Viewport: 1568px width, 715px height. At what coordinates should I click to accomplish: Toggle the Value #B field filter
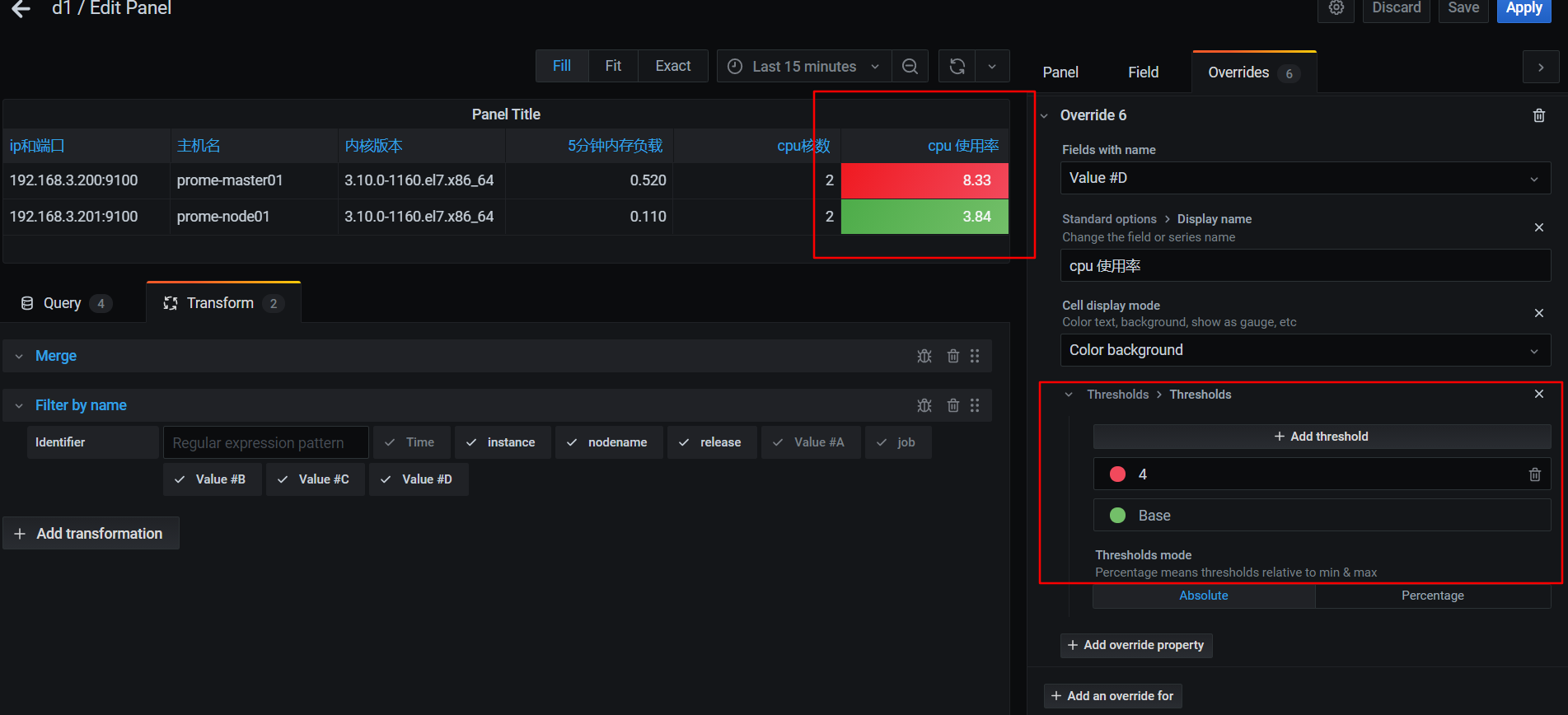pos(213,479)
